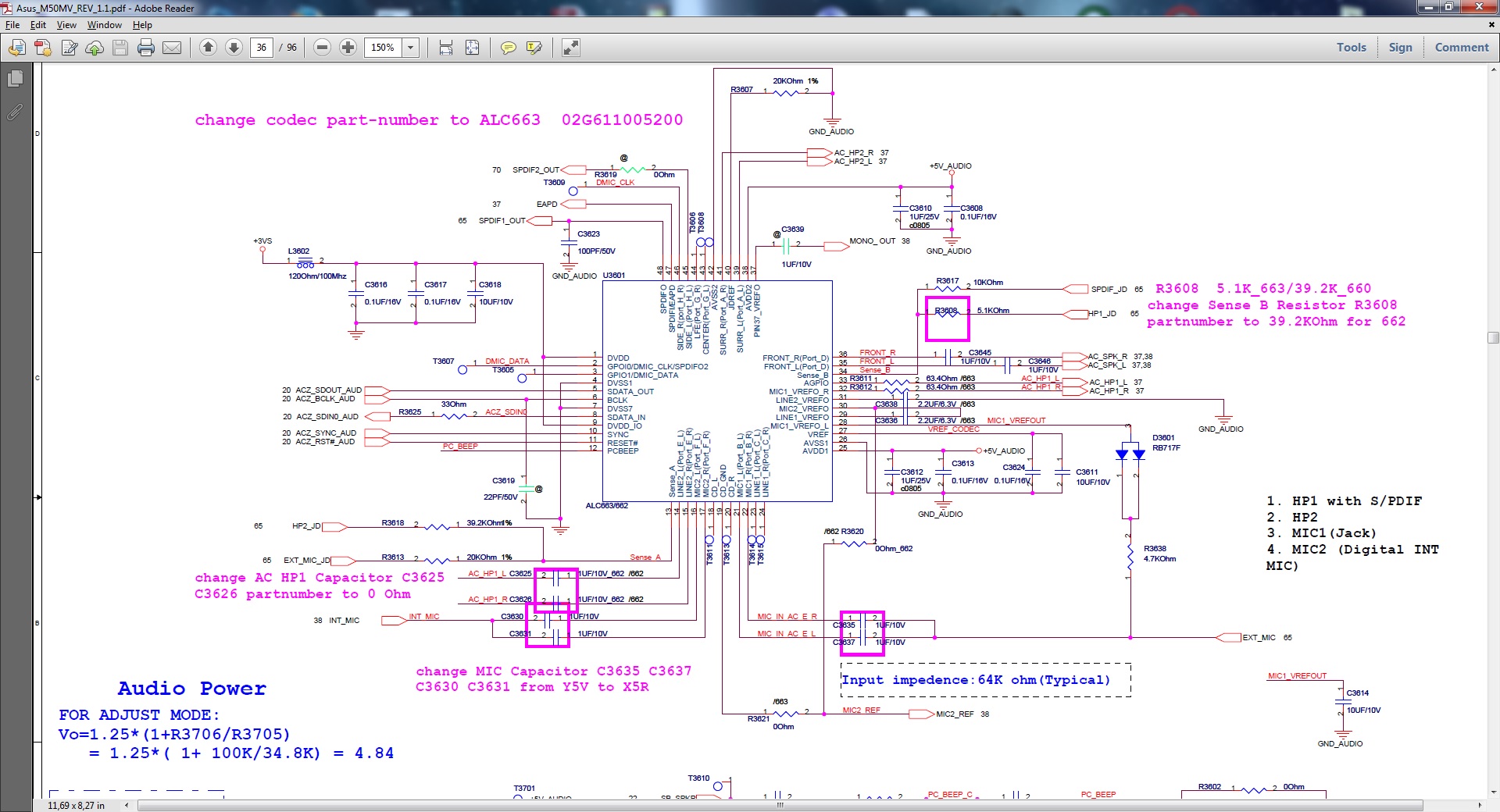The image size is (1500, 812).
Task: Click the 'MONO_OUT' net label
Action: (x=872, y=241)
